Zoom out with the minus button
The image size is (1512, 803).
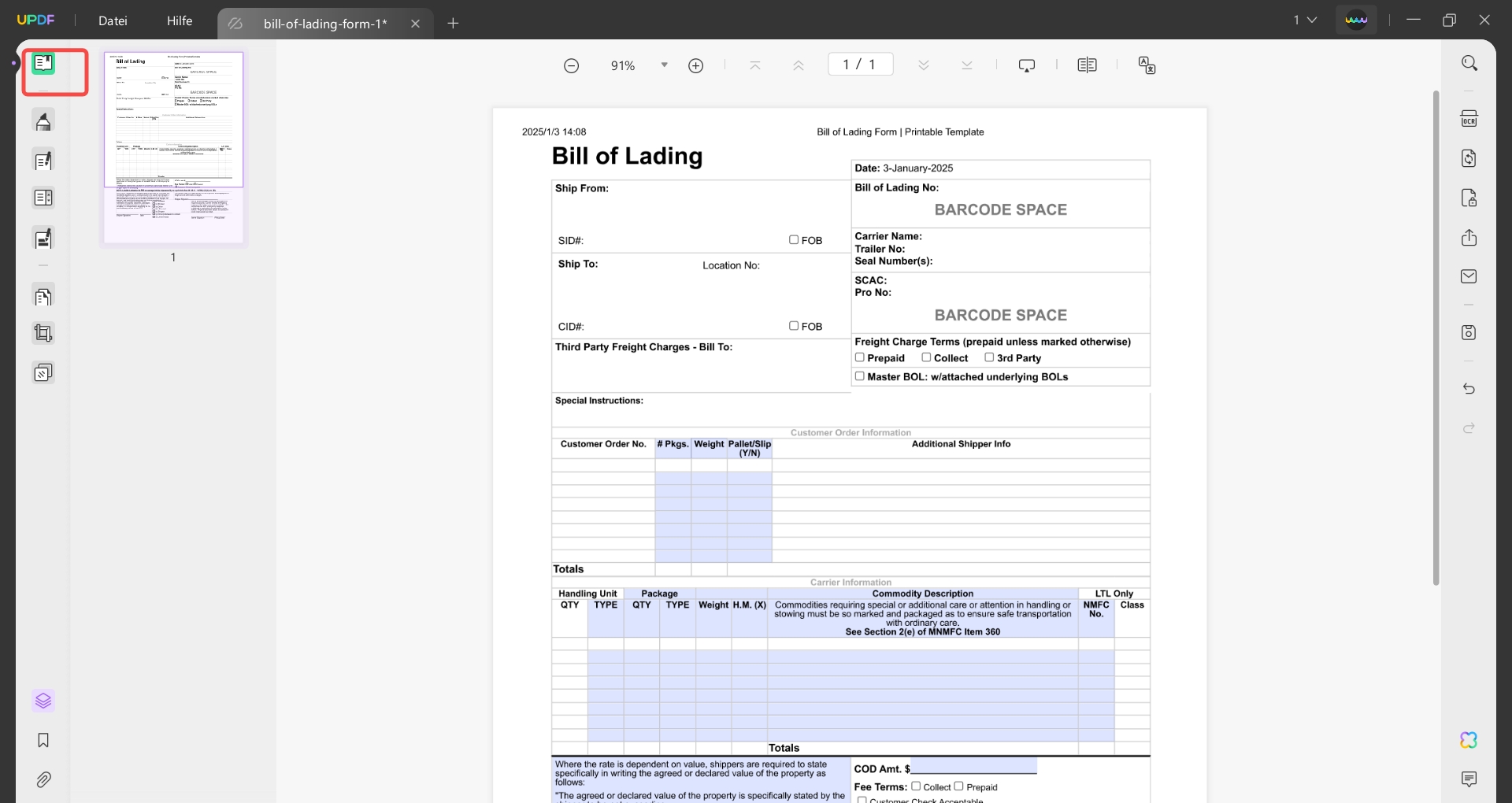572,66
